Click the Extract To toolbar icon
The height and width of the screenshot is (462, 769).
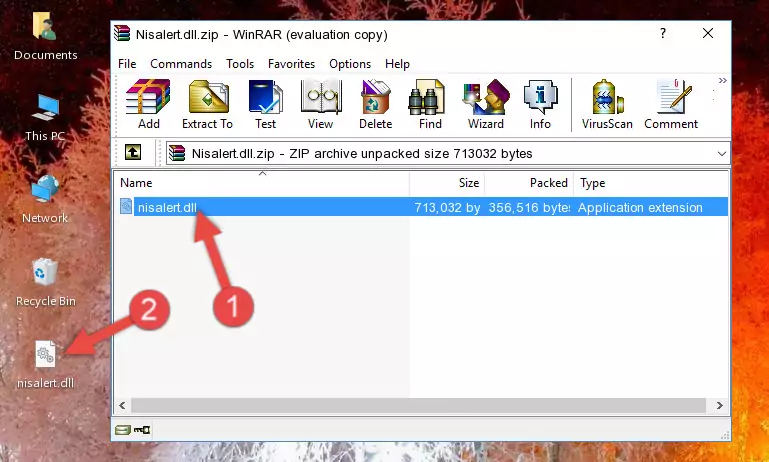pos(207,104)
